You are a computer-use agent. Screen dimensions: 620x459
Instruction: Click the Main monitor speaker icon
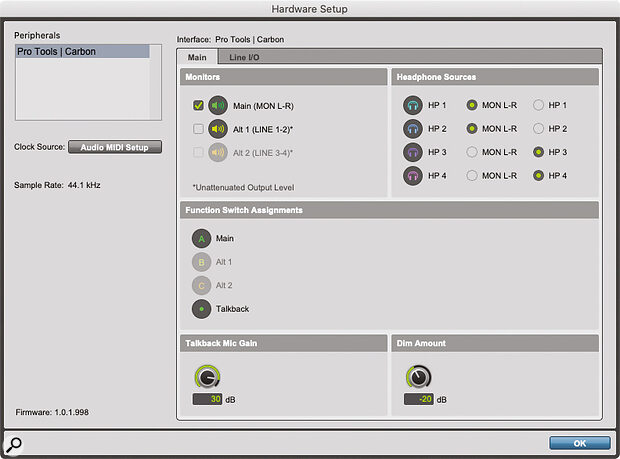[x=218, y=106]
